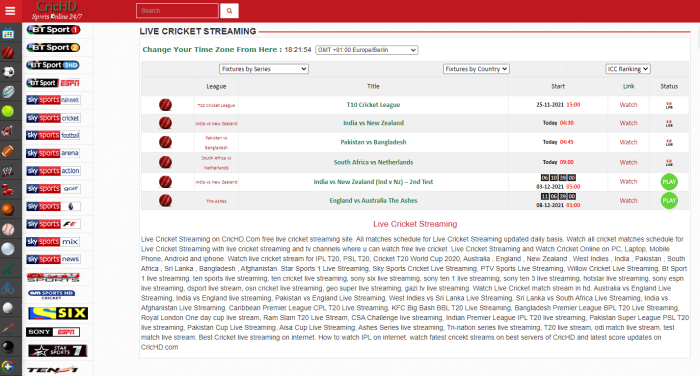Select the hockey stick sidebar icon

pos(8,268)
